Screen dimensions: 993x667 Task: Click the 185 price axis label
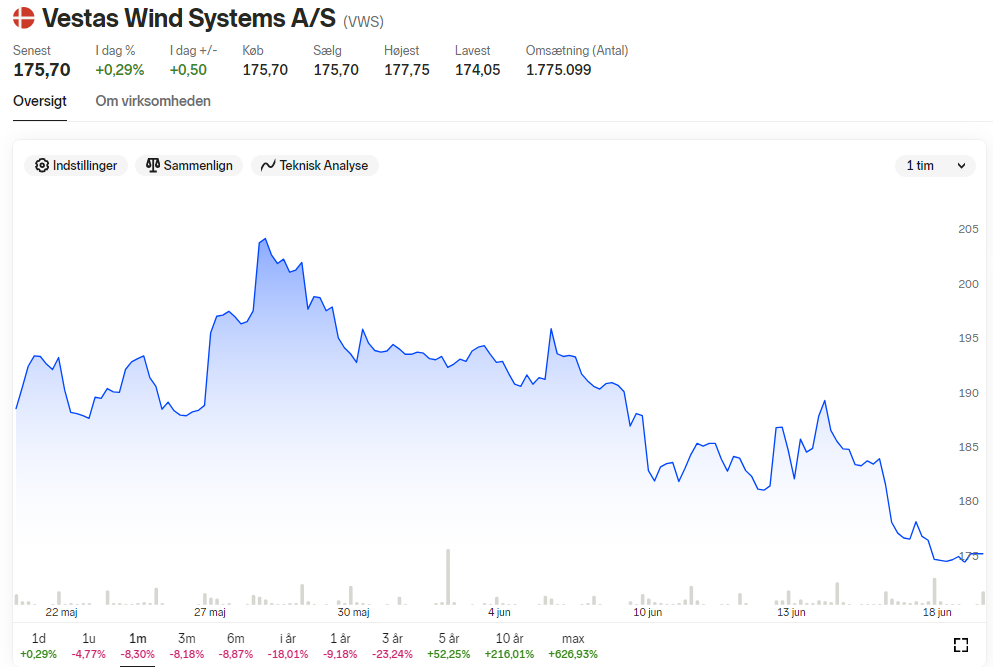coord(968,447)
